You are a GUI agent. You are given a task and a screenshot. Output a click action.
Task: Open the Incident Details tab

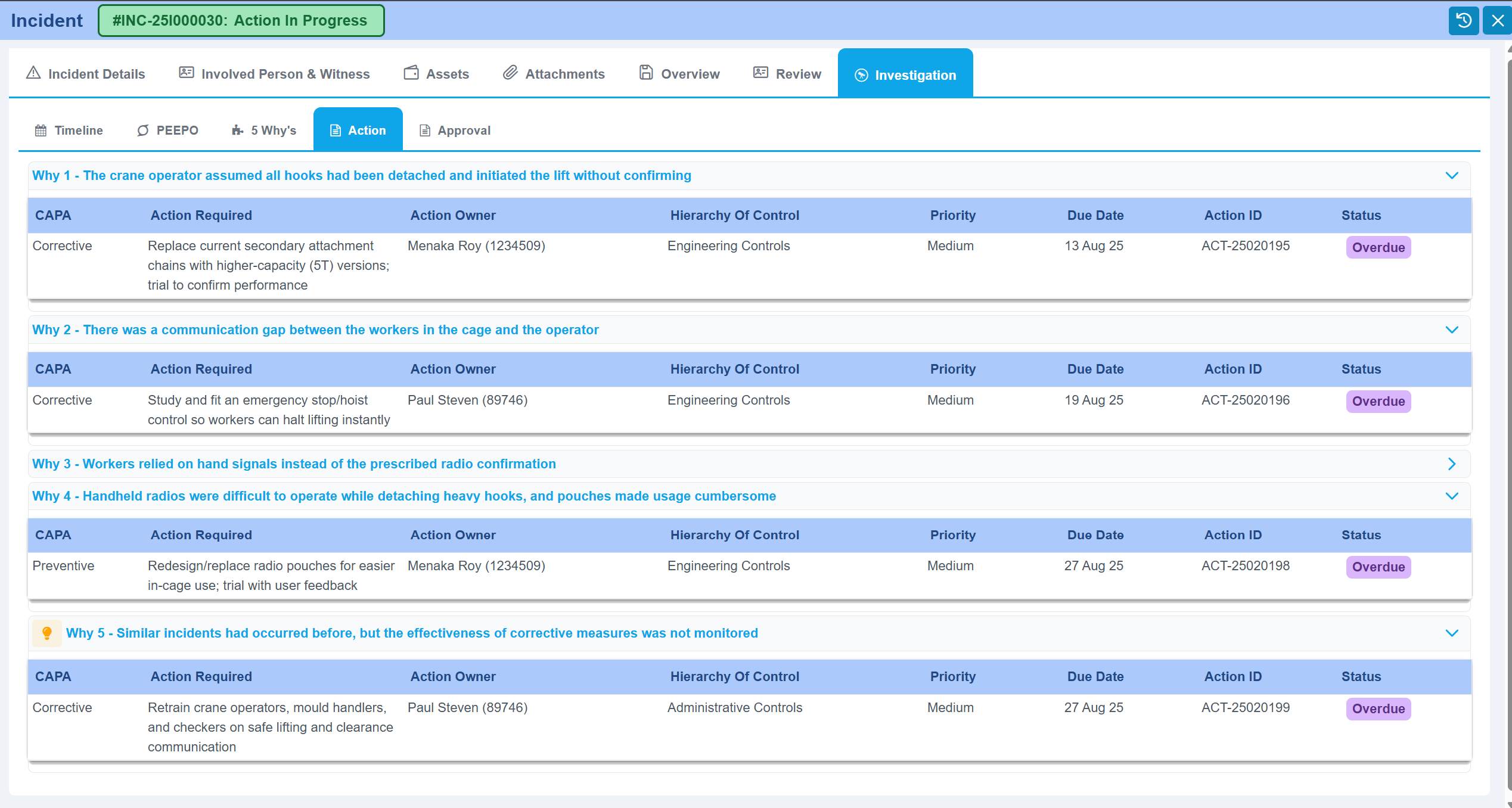pos(85,74)
